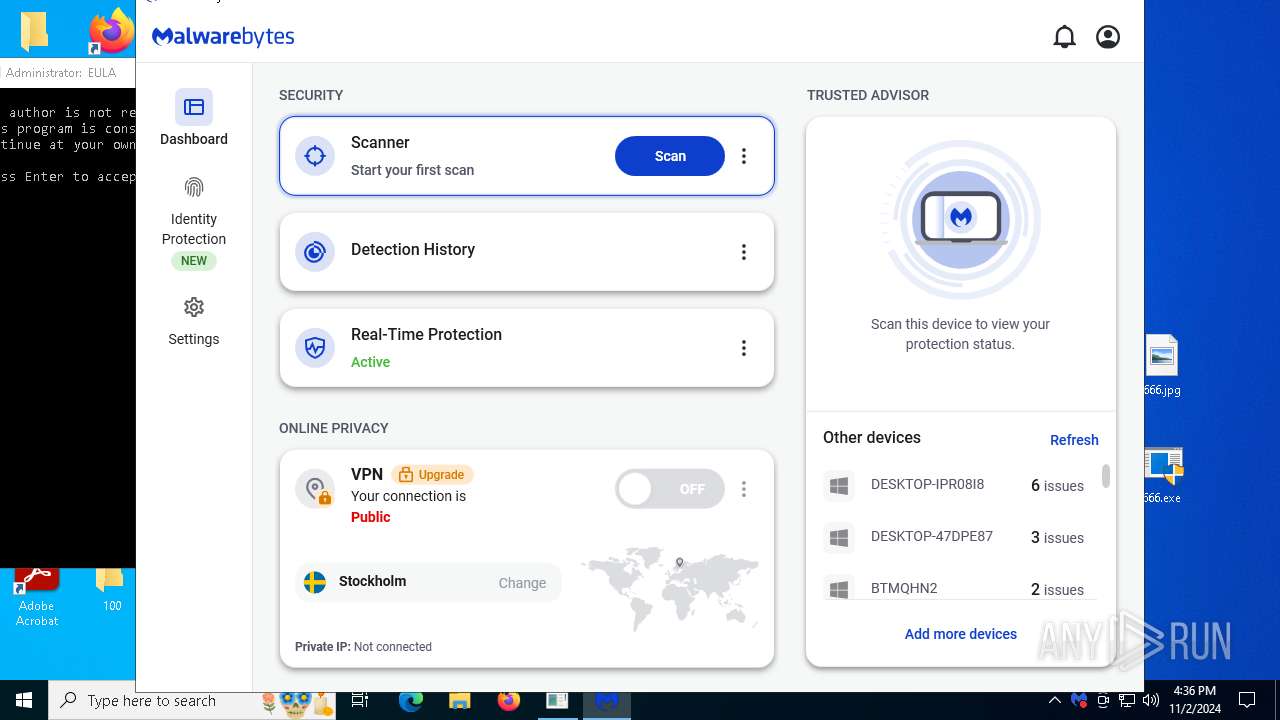
Task: Click the 3 issues count
Action: tap(1057, 538)
